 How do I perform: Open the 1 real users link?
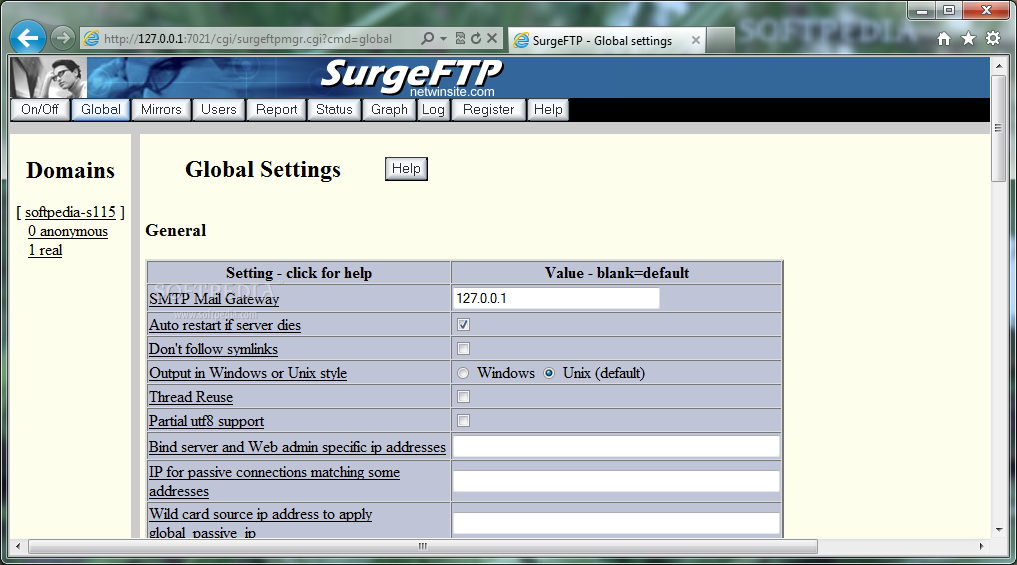45,250
